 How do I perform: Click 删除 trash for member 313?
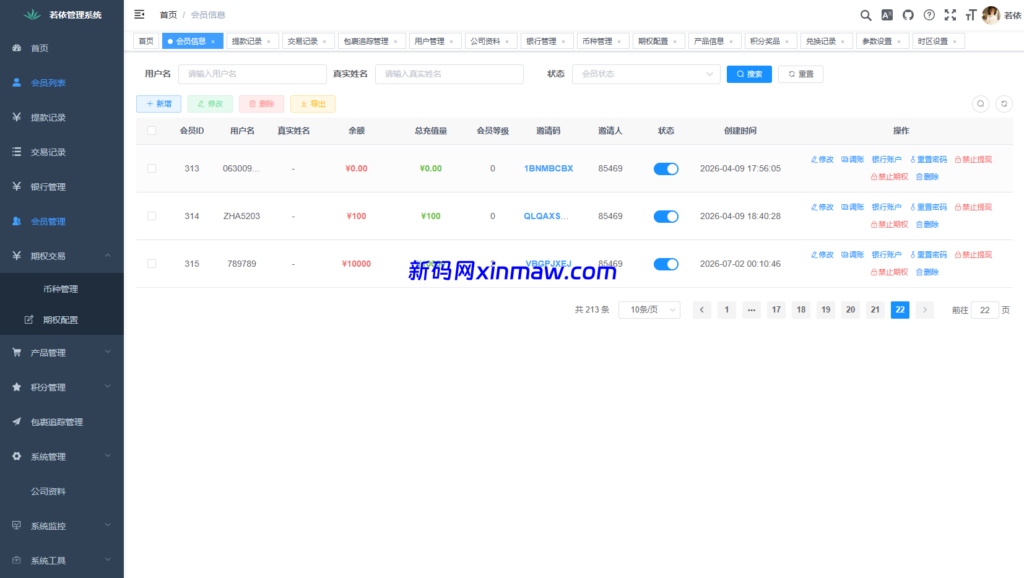[x=927, y=177]
